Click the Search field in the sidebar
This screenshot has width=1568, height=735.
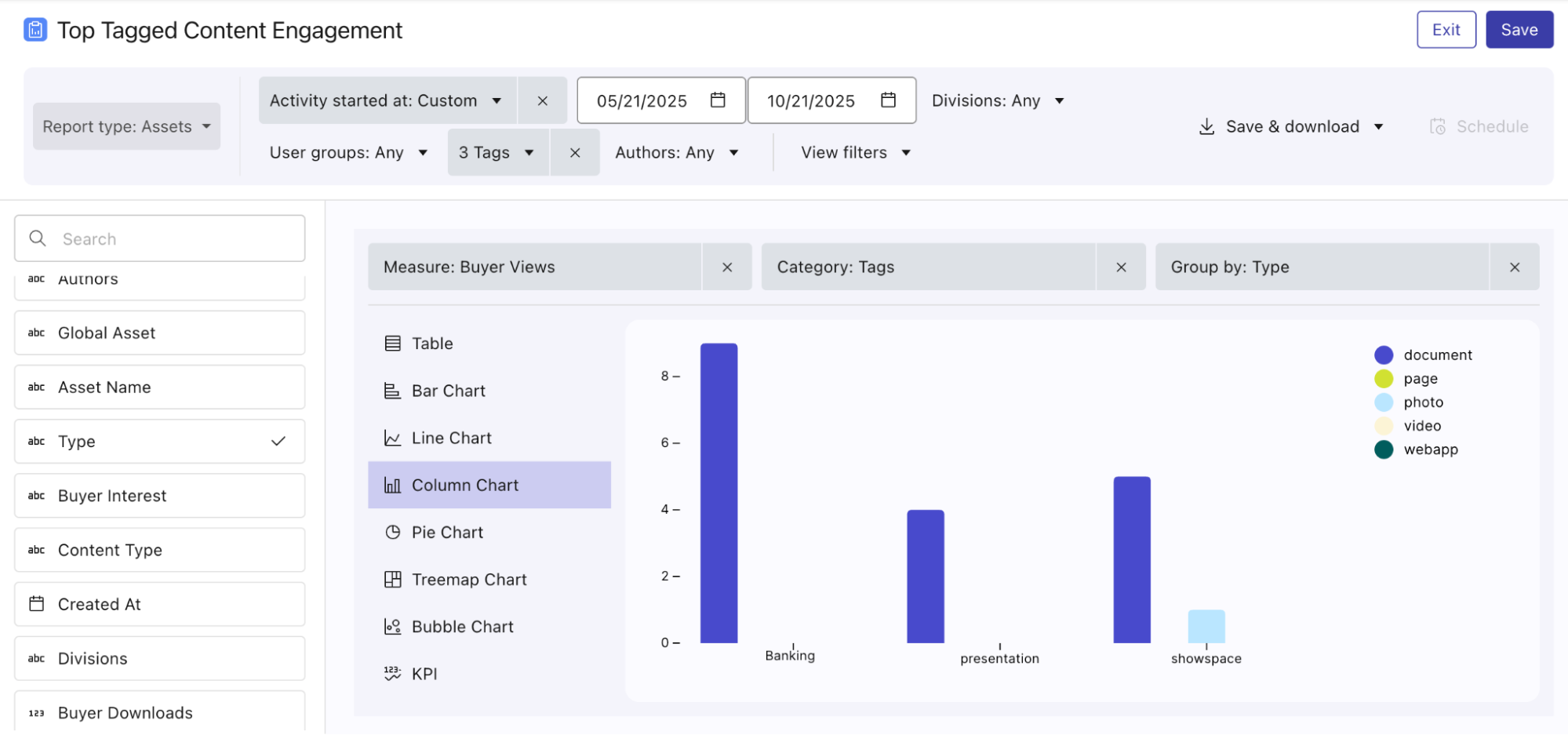click(x=158, y=238)
